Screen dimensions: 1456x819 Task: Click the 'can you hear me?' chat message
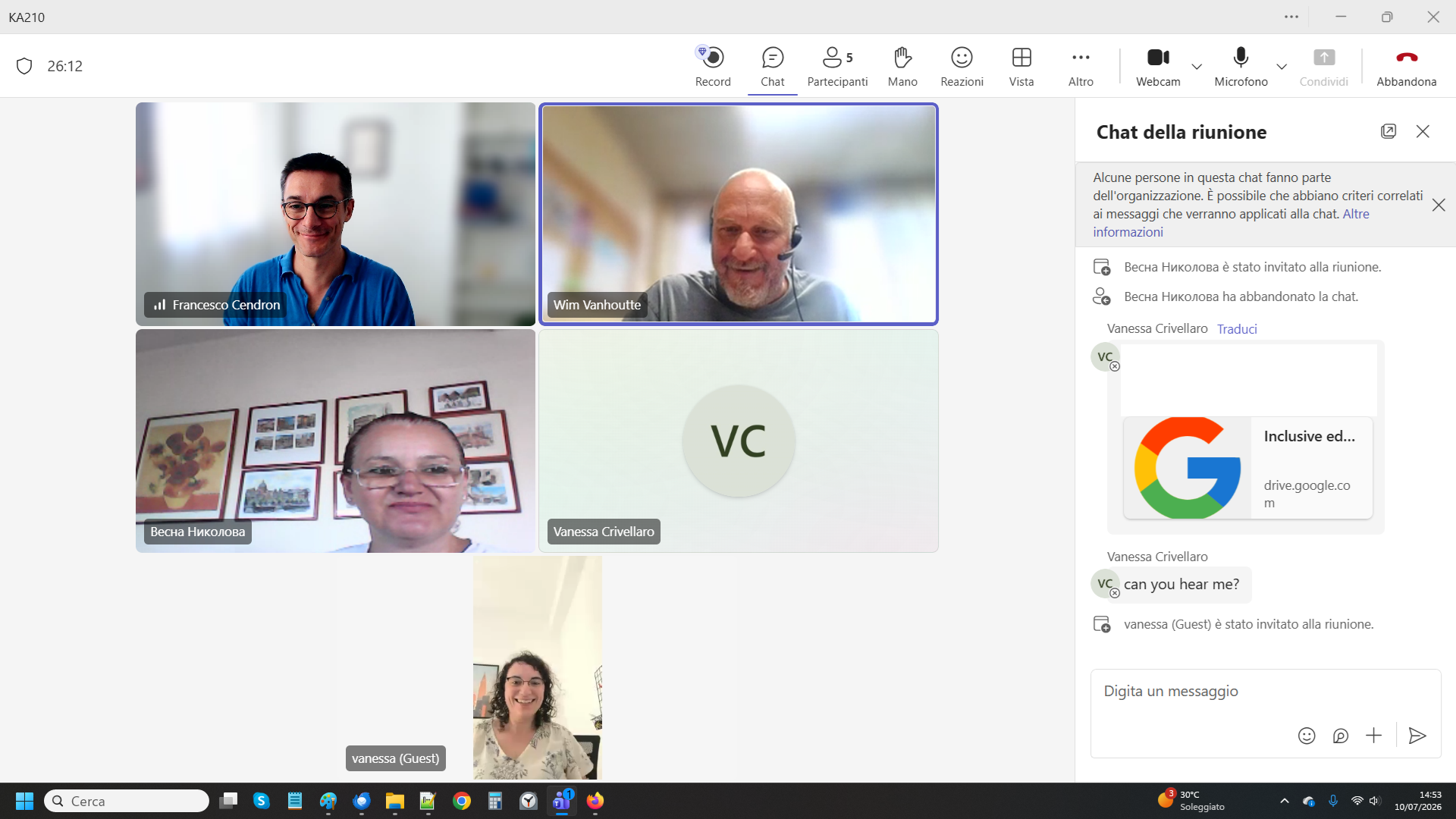coord(1181,584)
